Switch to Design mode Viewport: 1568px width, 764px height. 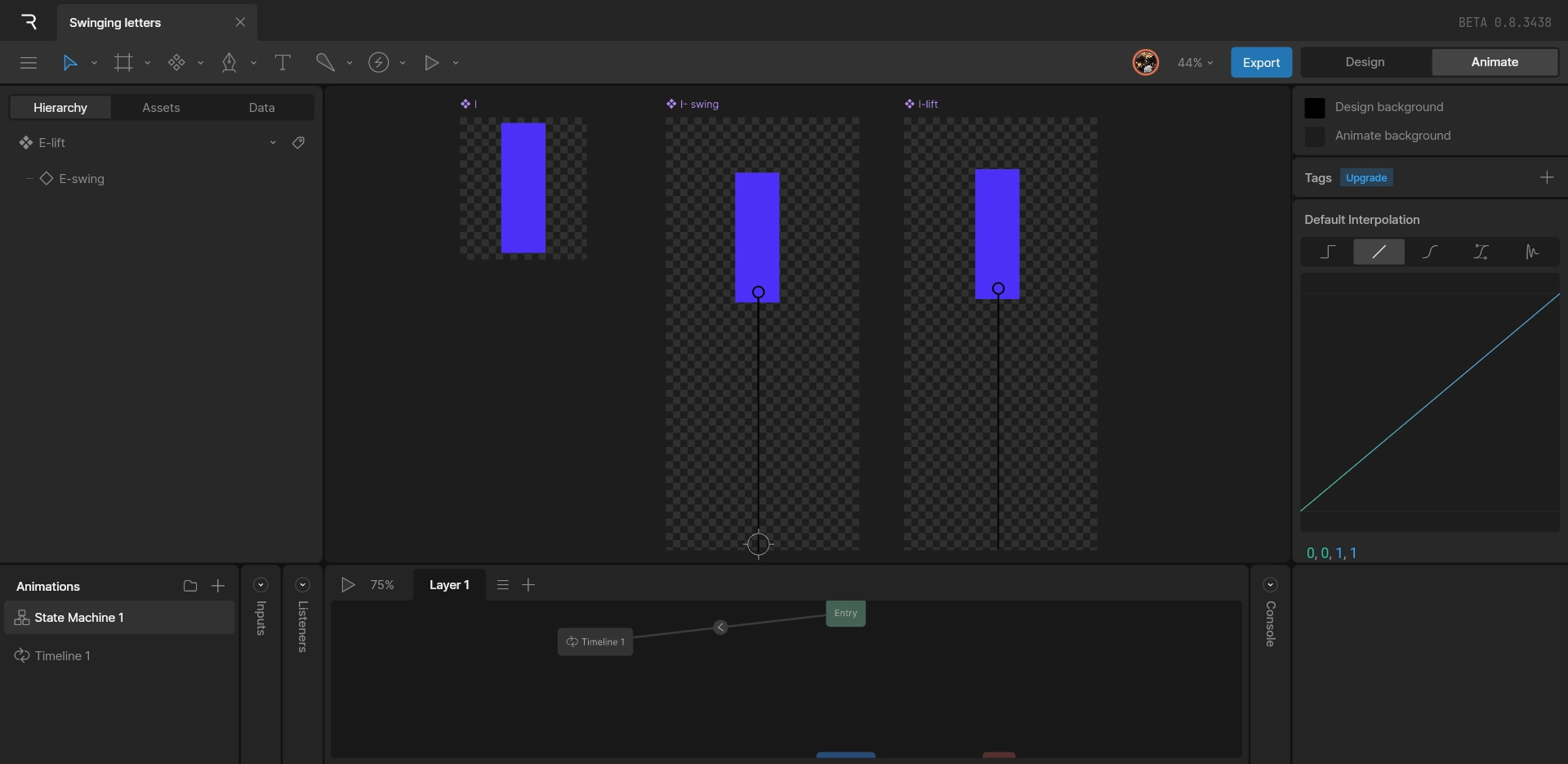pyautogui.click(x=1365, y=62)
